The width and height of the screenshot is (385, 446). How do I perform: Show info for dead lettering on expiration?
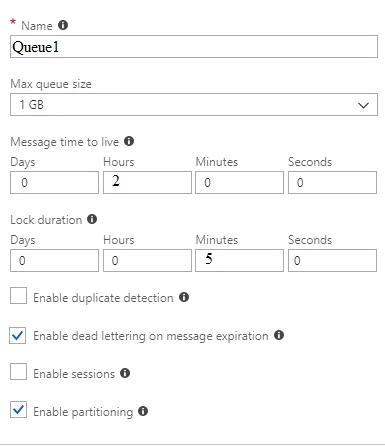click(279, 335)
